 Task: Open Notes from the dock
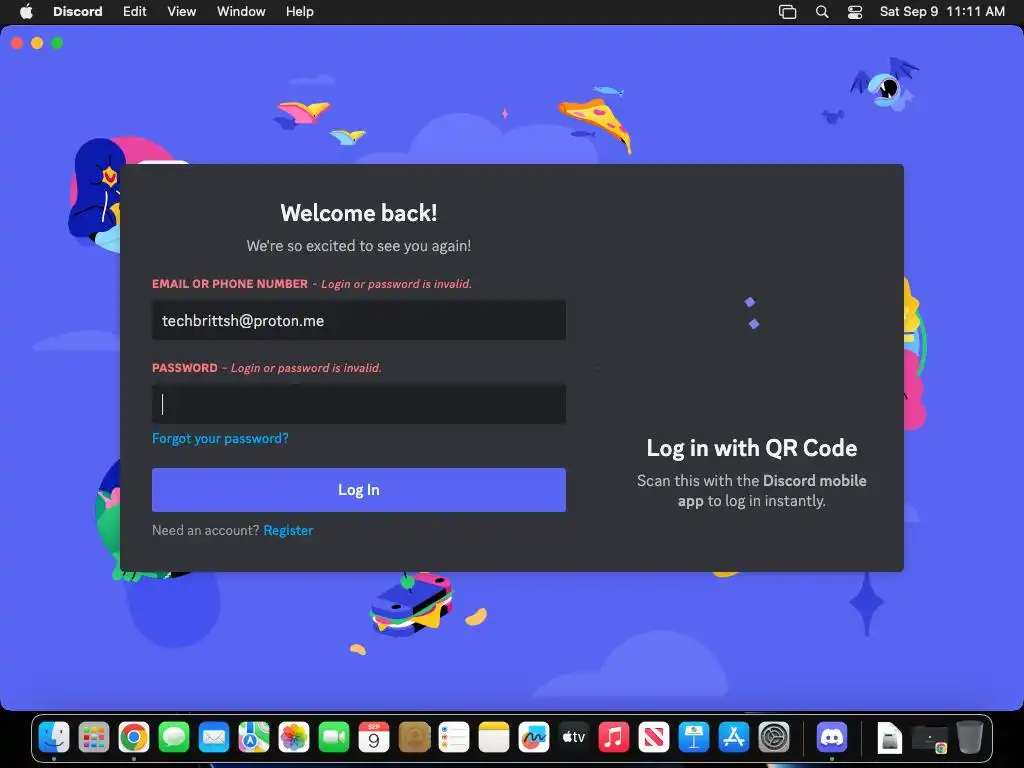(494, 738)
